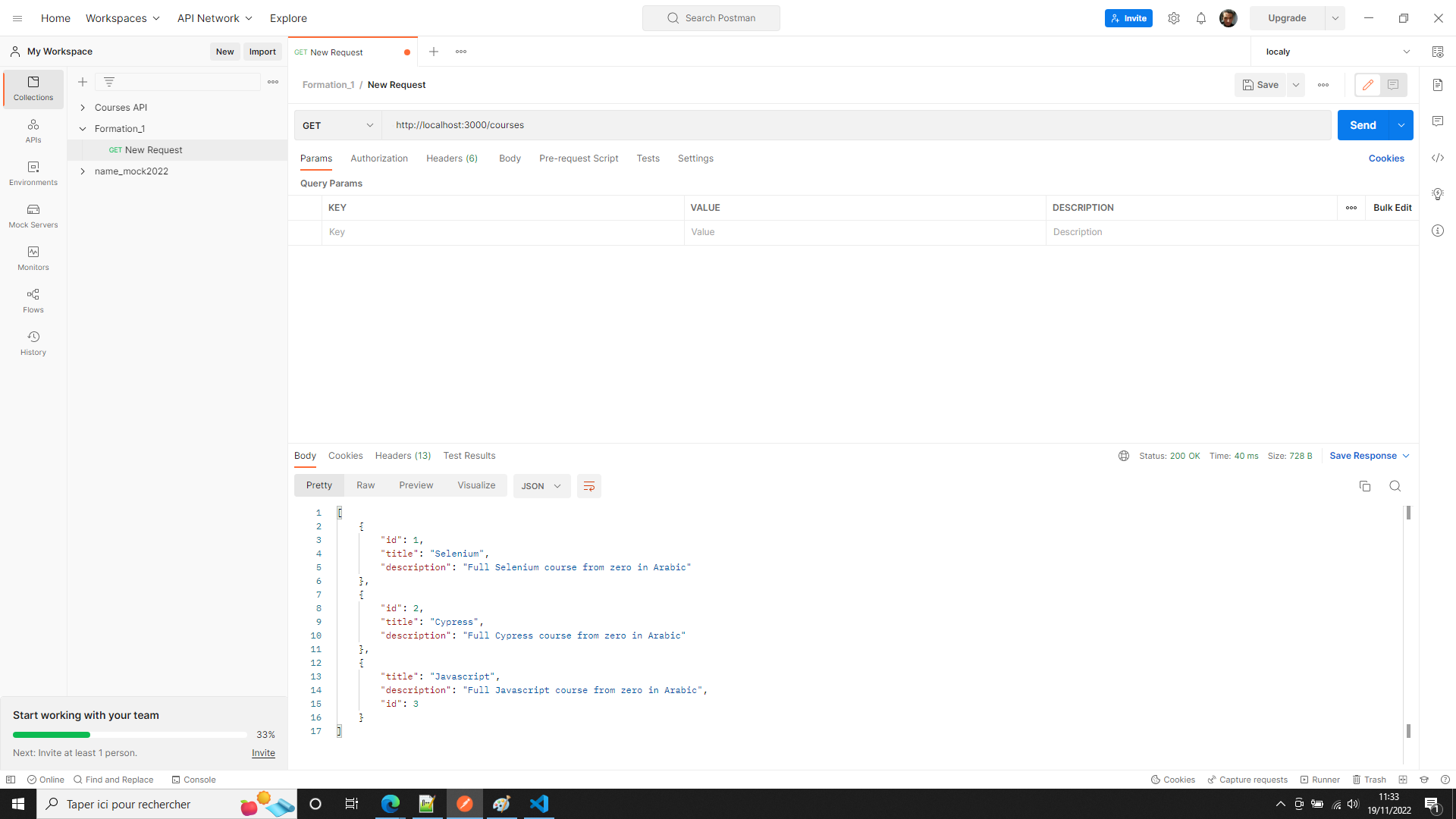Open the Collections sidebar panel

tap(33, 89)
